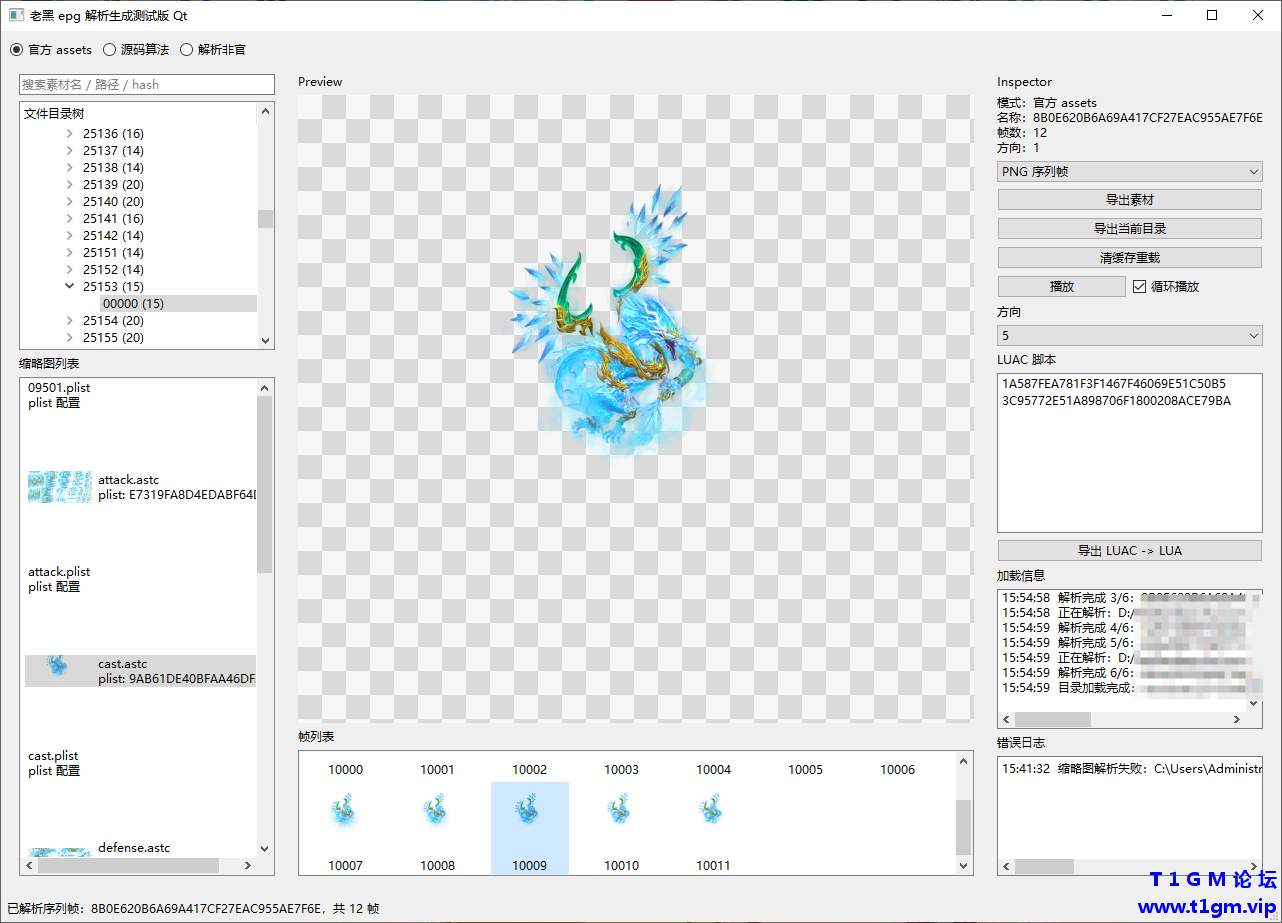Select tree row 25151 (14)
This screenshot has width=1282, height=923.
pyautogui.click(x=113, y=253)
